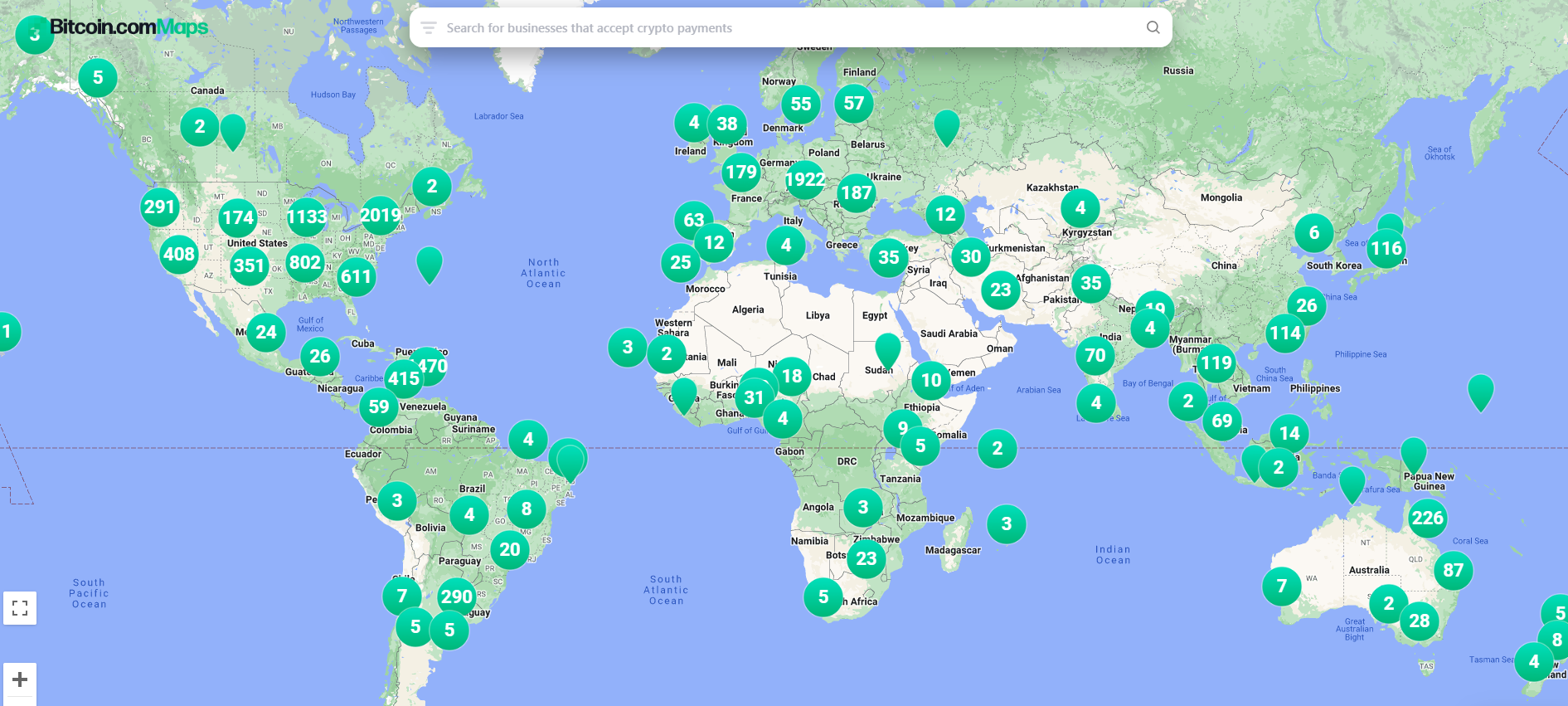Click the single pin in Russia
The height and width of the screenshot is (706, 1568).
point(946,128)
